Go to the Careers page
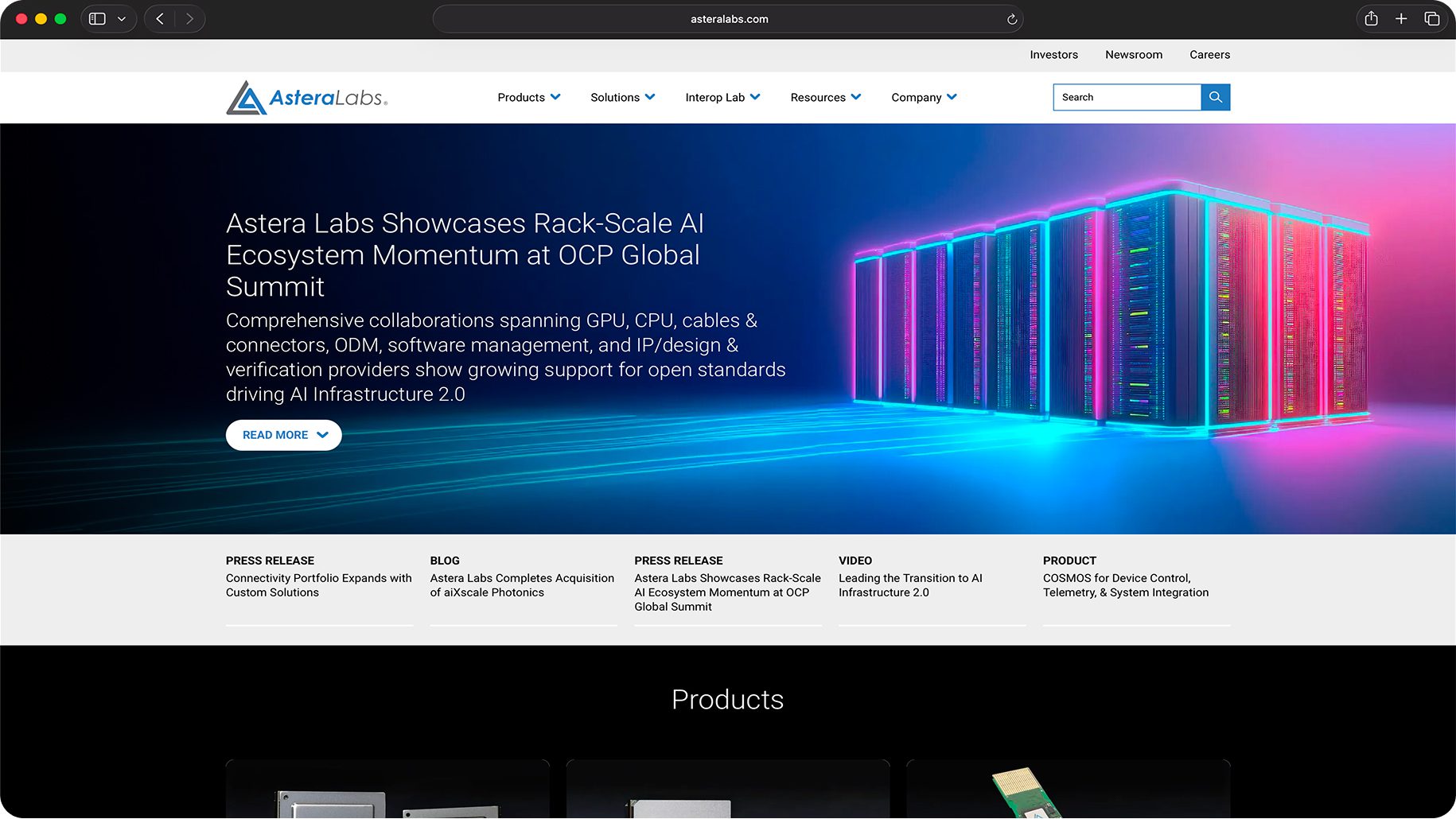Screen dimensions: 1456x819 tap(1209, 55)
